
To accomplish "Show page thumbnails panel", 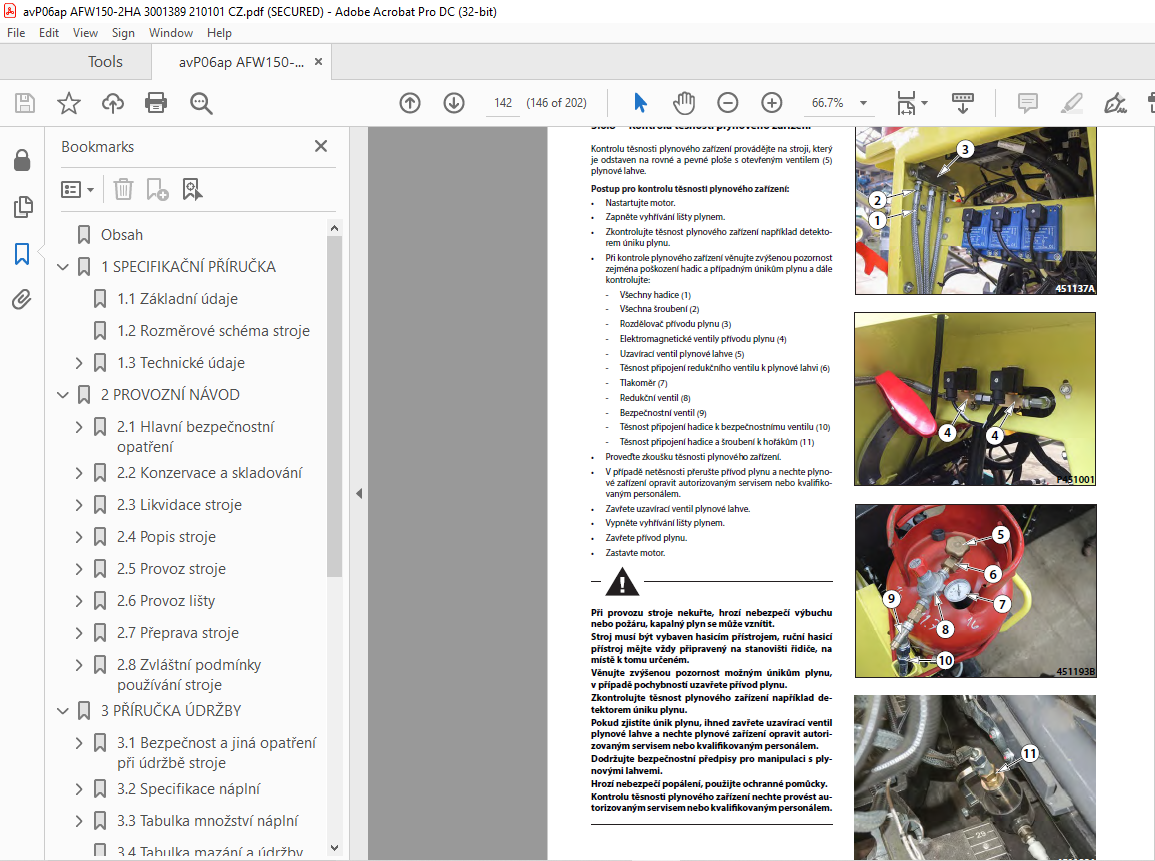I will point(23,207).
